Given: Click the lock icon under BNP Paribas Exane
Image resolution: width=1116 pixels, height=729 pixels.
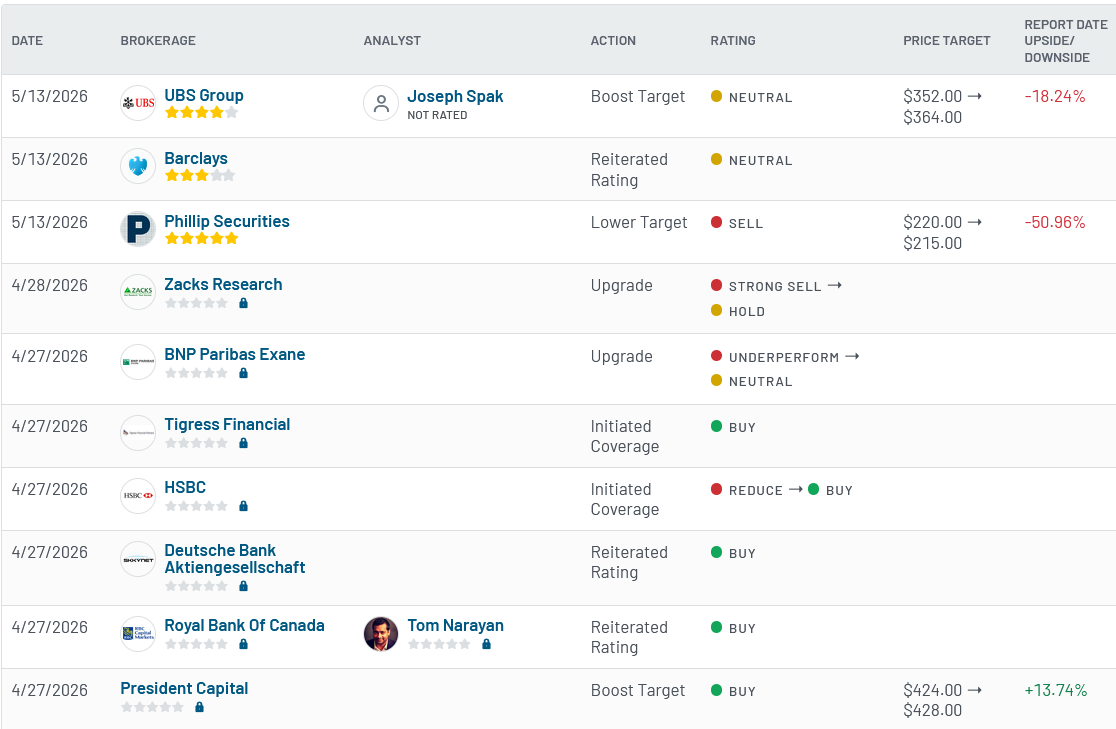Looking at the screenshot, I should pyautogui.click(x=243, y=373).
